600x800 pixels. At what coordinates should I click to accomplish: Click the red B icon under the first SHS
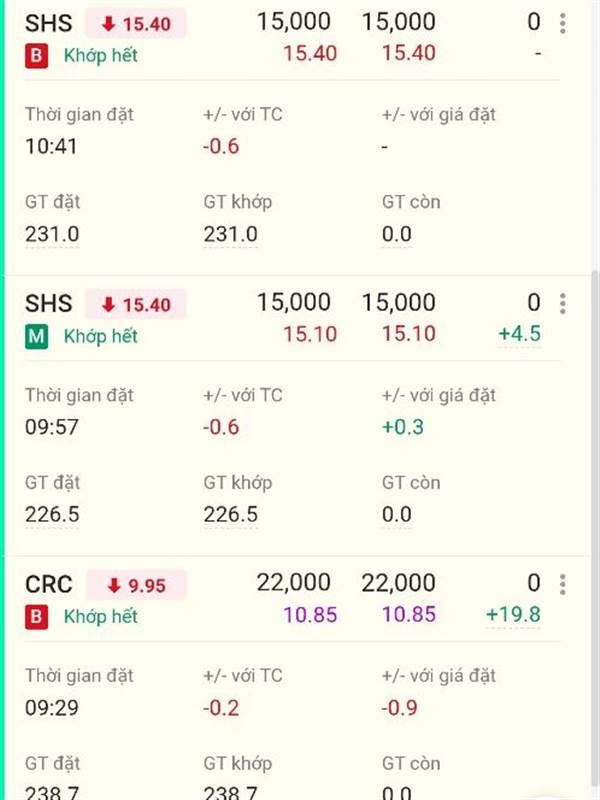tap(37, 56)
